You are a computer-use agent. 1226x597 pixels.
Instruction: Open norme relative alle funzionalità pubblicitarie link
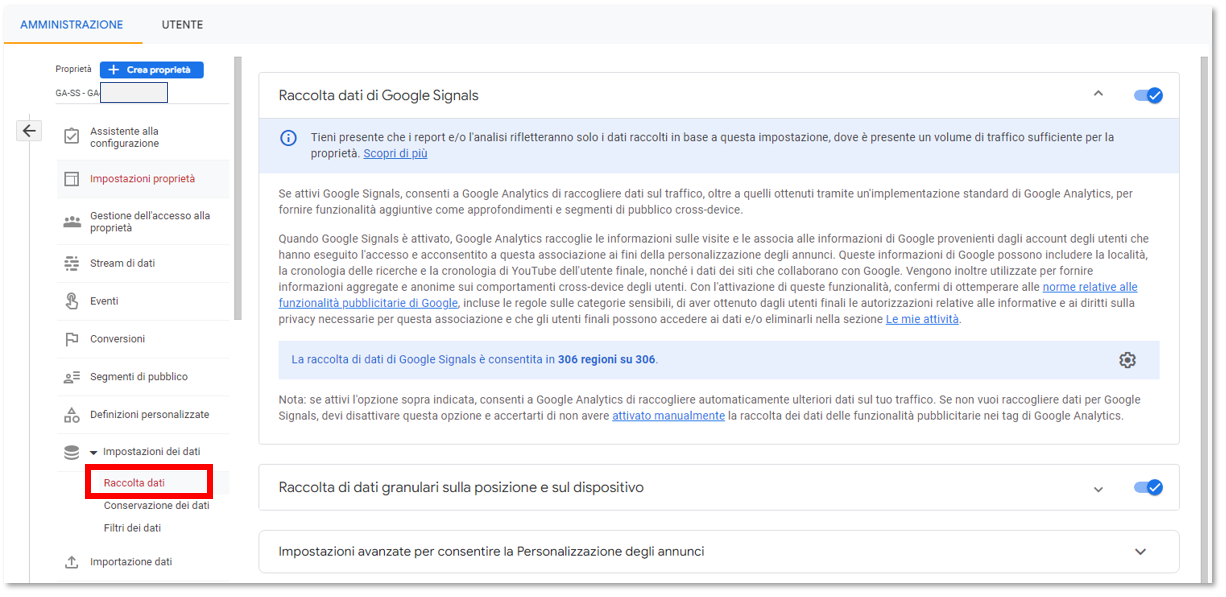click(708, 295)
